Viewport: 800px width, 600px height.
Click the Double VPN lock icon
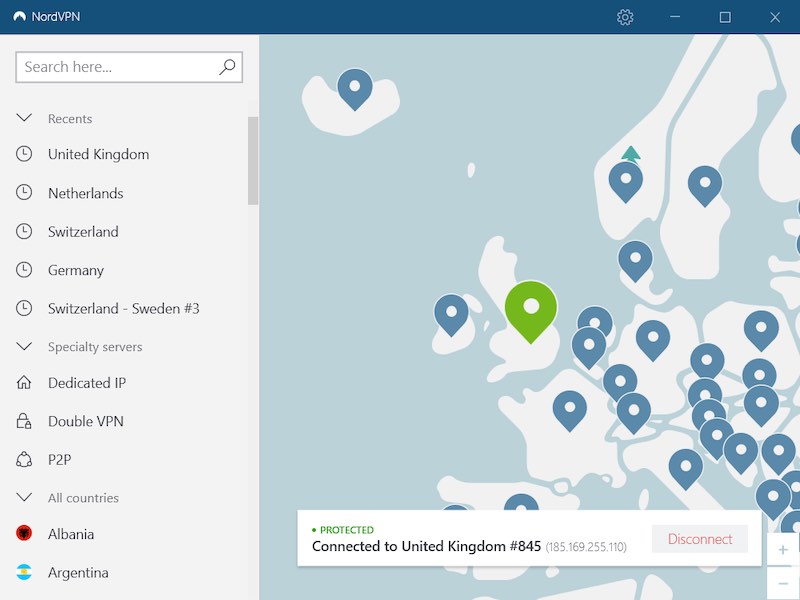[24, 421]
